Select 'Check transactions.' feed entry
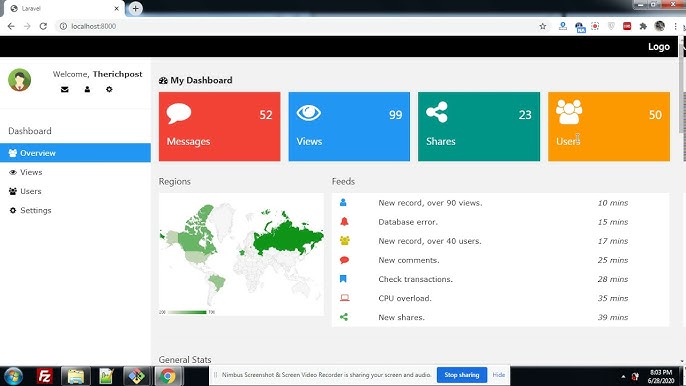 (x=415, y=279)
